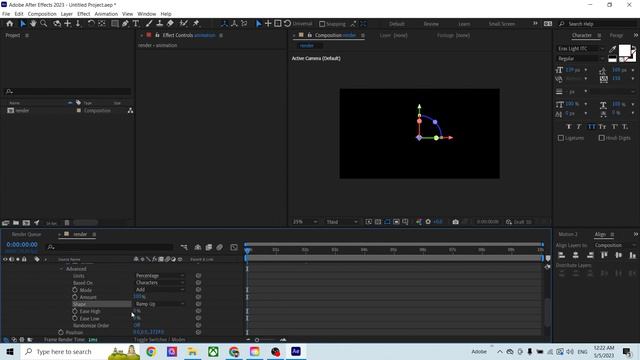This screenshot has height=360, width=640.
Task: Select the Zoom magnifier tool
Action: click(44, 24)
